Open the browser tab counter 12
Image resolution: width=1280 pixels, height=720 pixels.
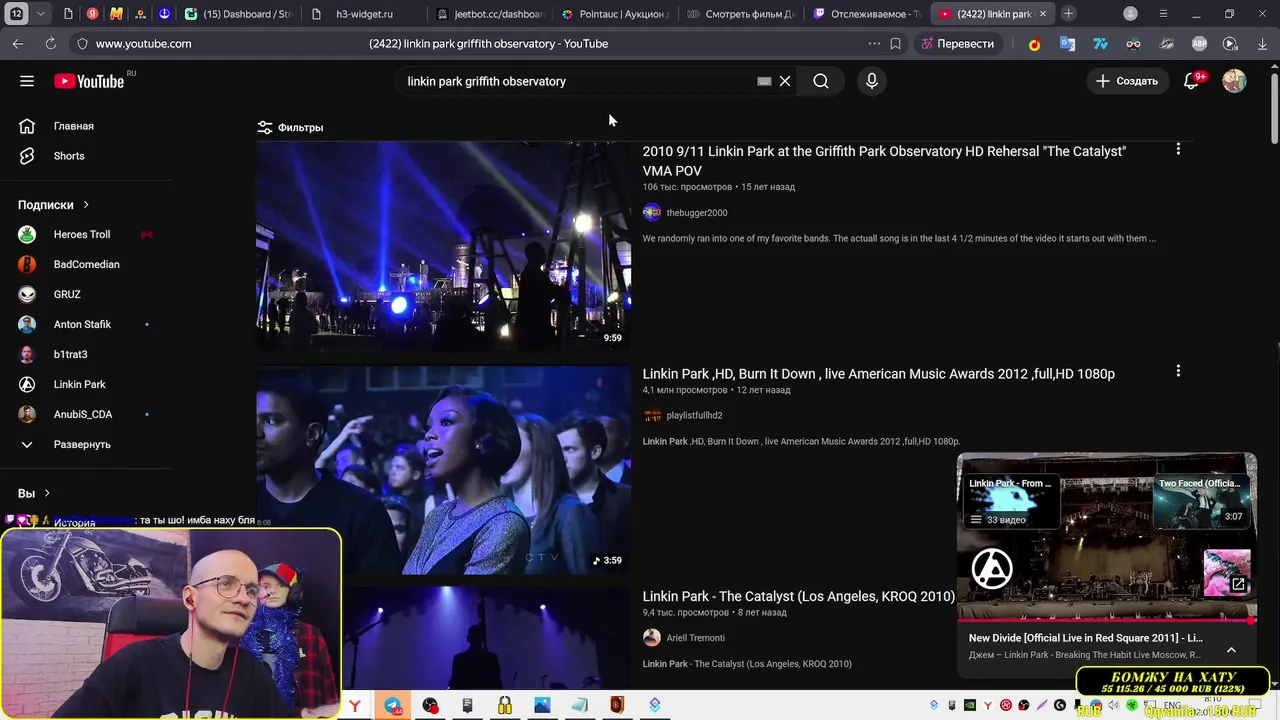click(17, 14)
